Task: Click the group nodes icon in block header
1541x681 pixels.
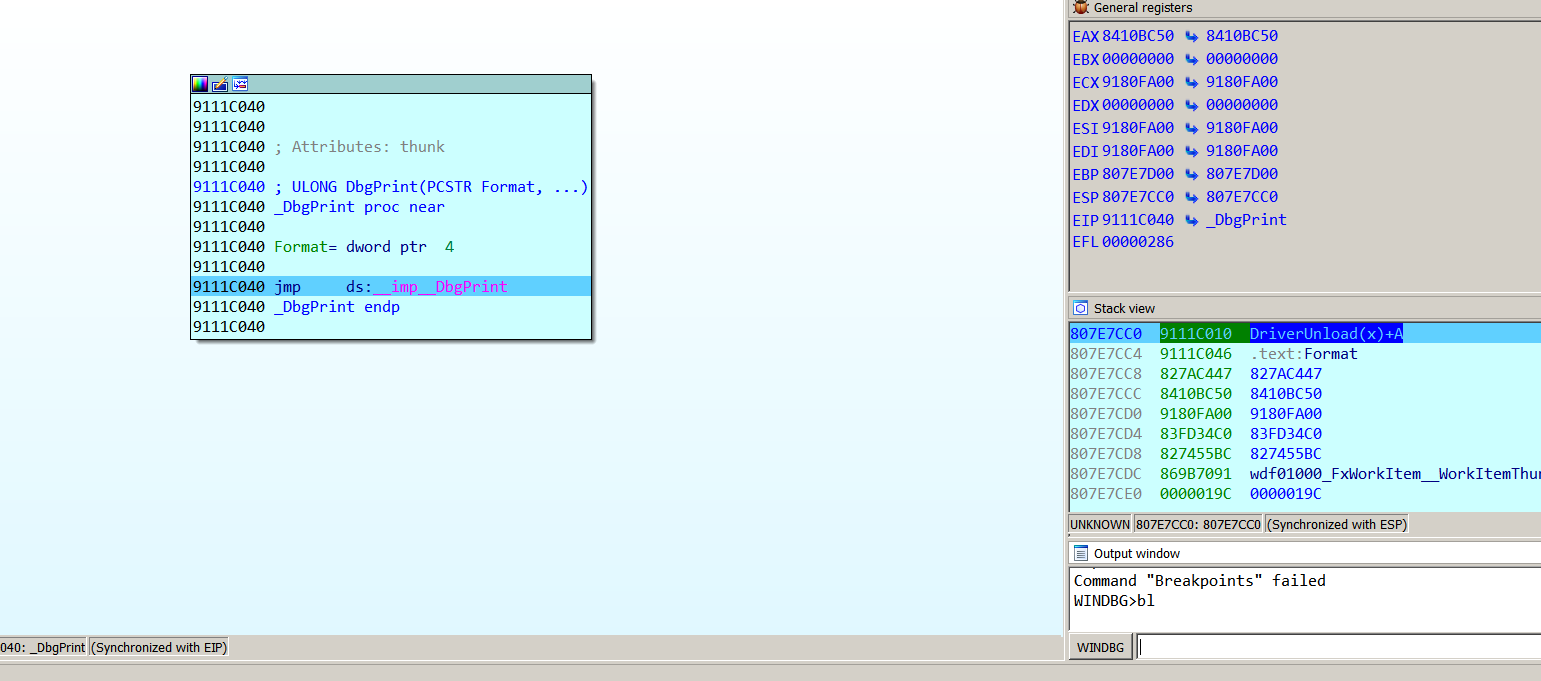Action: coord(240,85)
